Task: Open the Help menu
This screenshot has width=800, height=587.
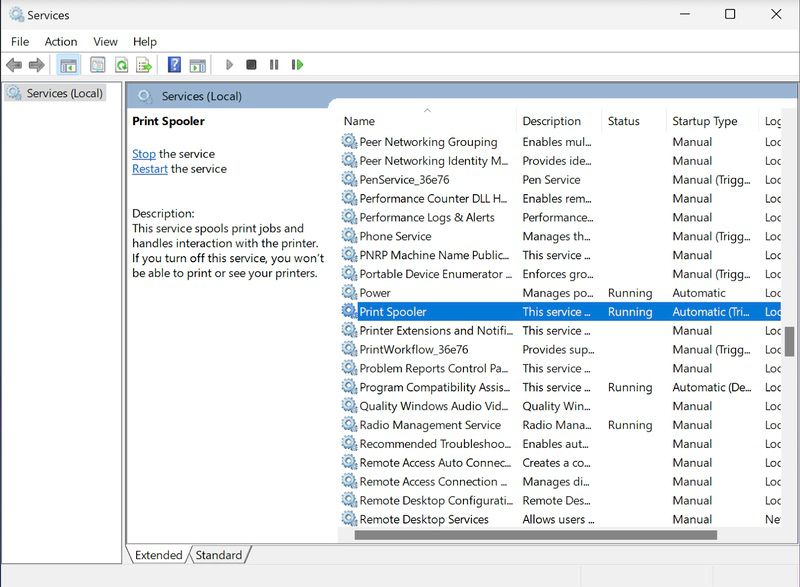Action: pyautogui.click(x=144, y=42)
